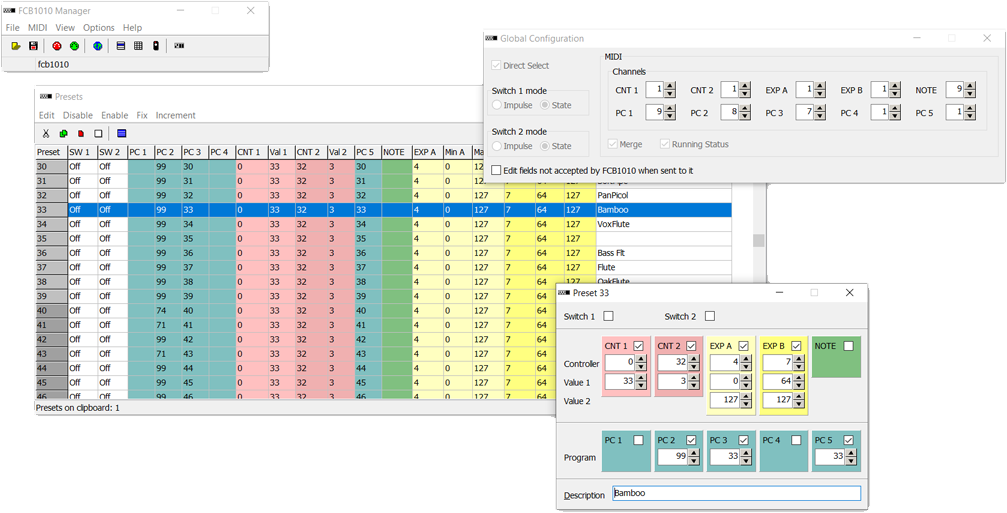Click the red paste icon in Presets toolbar
The image size is (1007, 513).
click(x=81, y=134)
